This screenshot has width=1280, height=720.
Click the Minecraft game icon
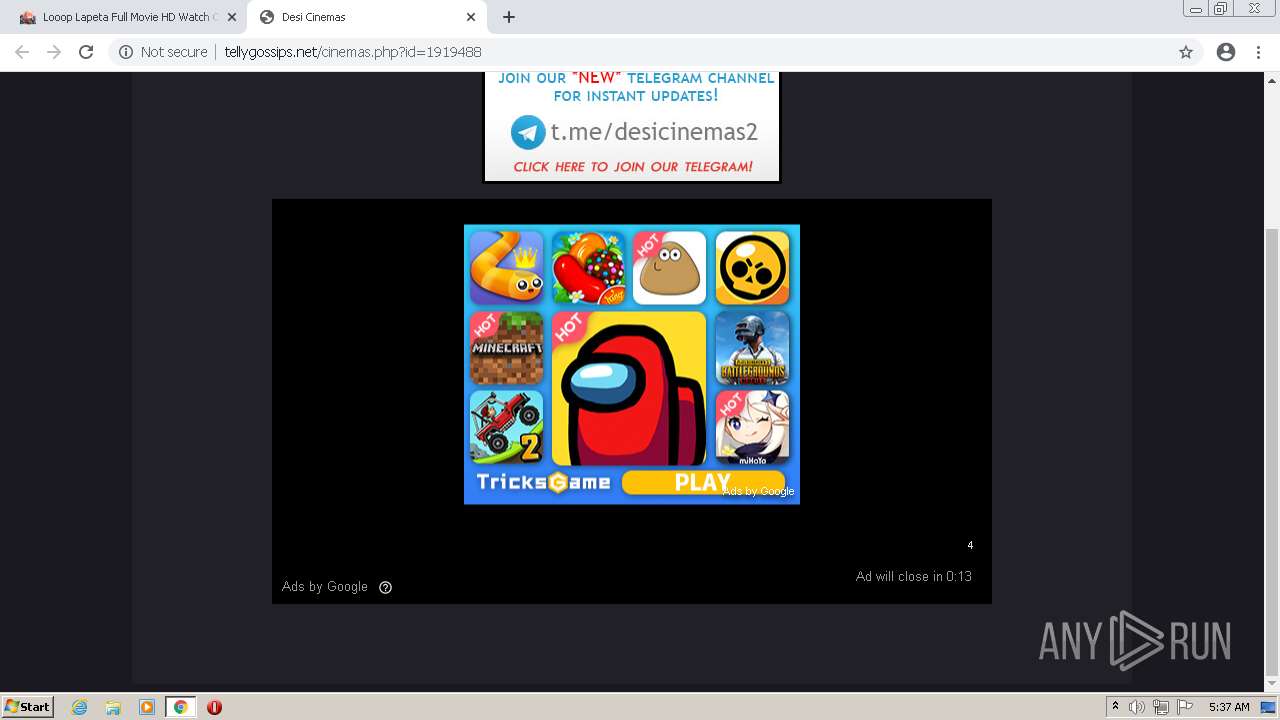[x=506, y=348]
